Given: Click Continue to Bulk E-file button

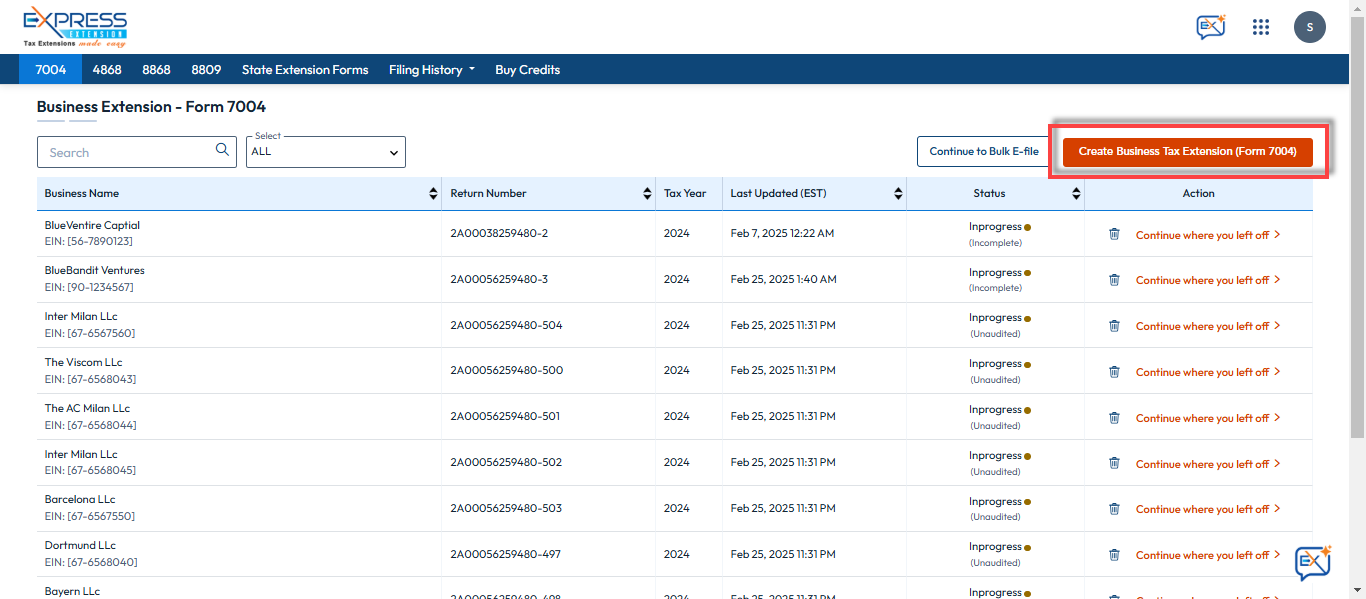Looking at the screenshot, I should (x=984, y=152).
